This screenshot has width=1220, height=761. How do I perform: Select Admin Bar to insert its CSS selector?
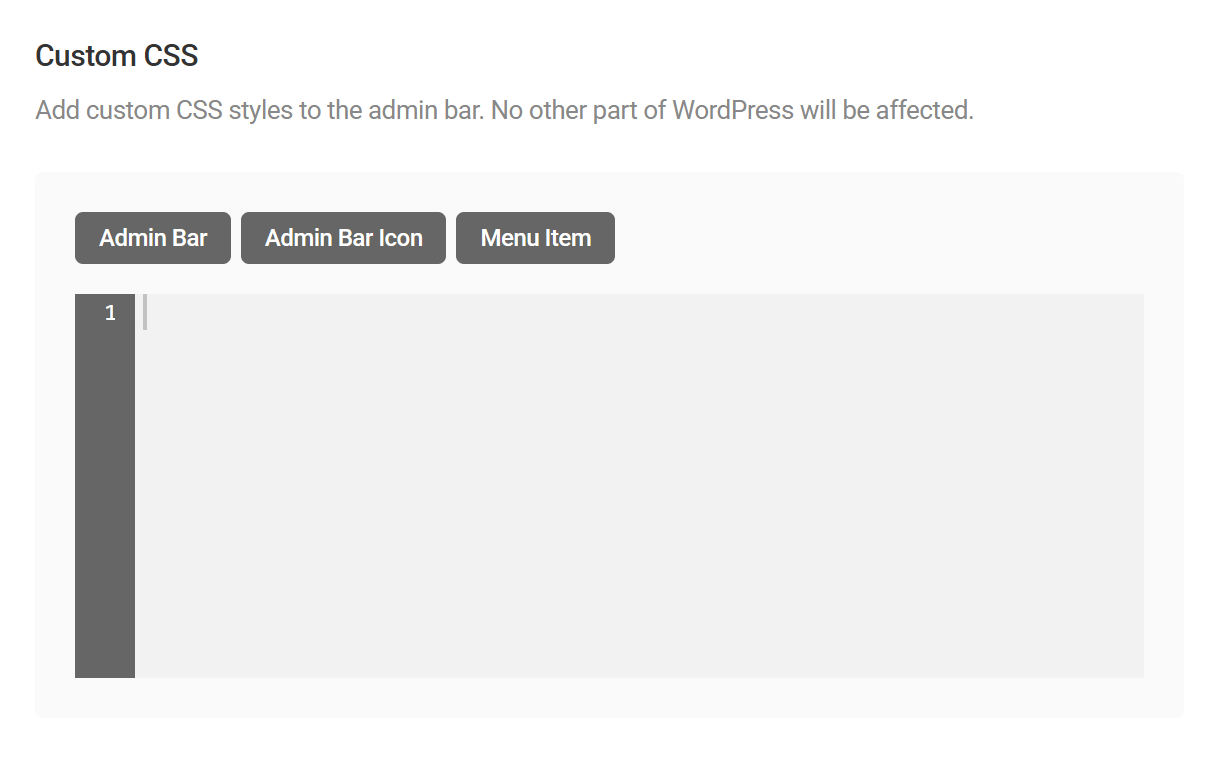pyautogui.click(x=152, y=237)
